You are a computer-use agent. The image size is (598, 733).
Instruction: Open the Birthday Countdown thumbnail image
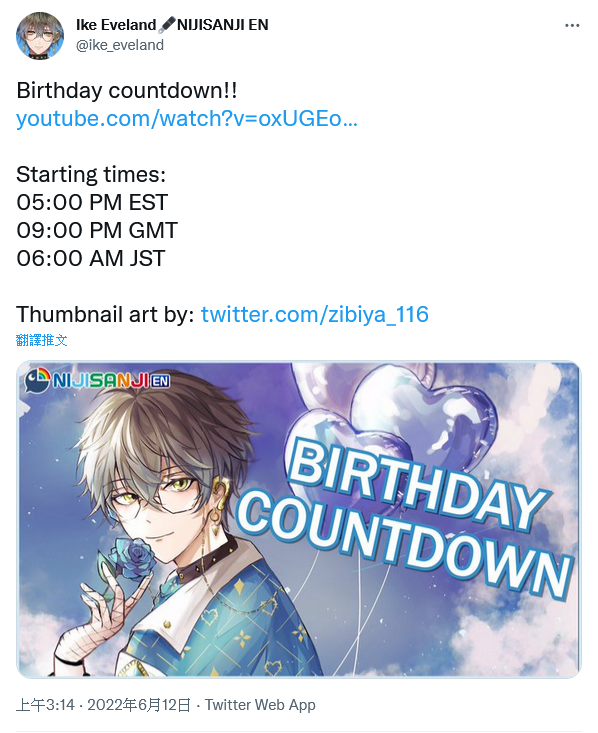[x=299, y=519]
